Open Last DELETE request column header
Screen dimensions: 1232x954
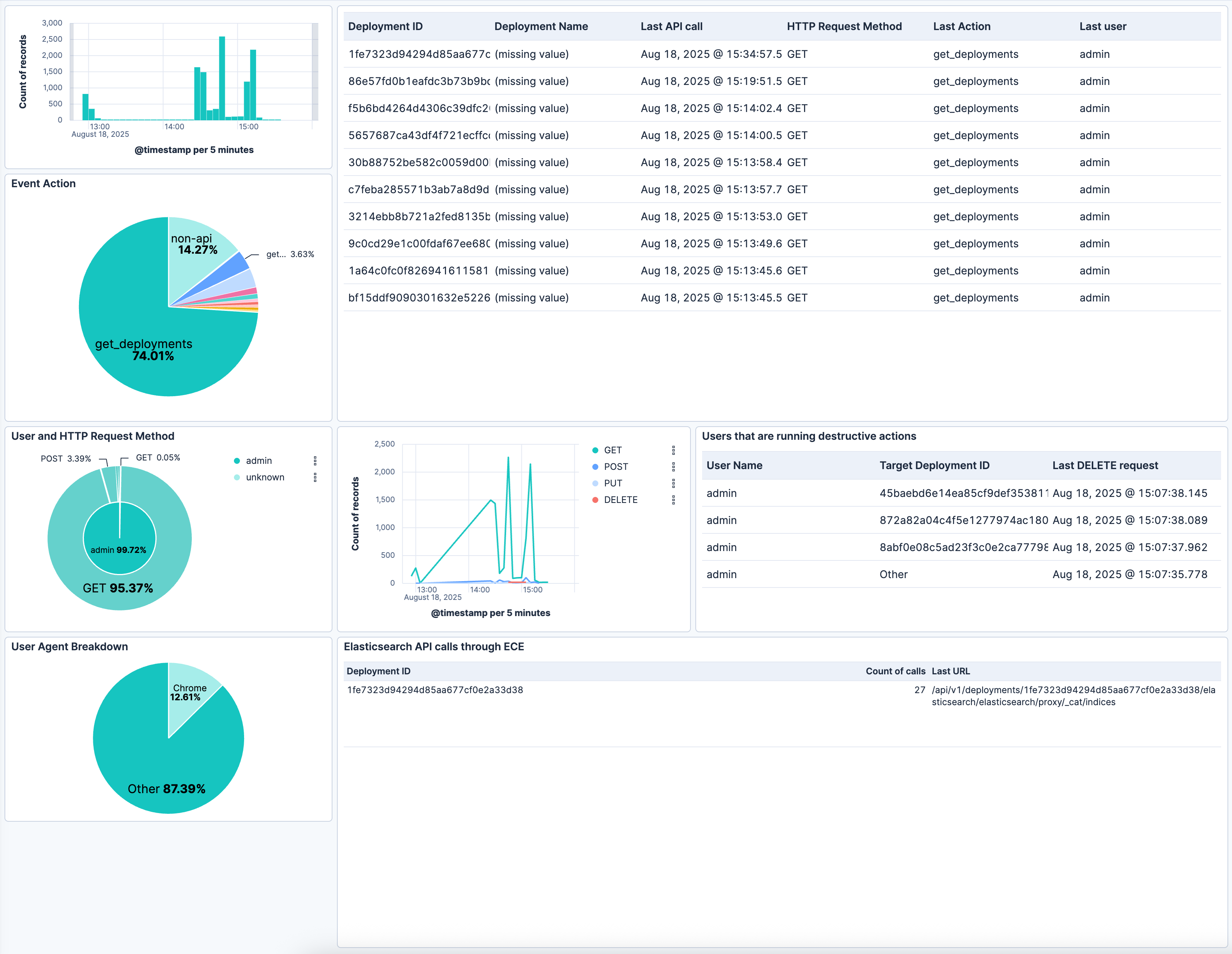(1105, 465)
